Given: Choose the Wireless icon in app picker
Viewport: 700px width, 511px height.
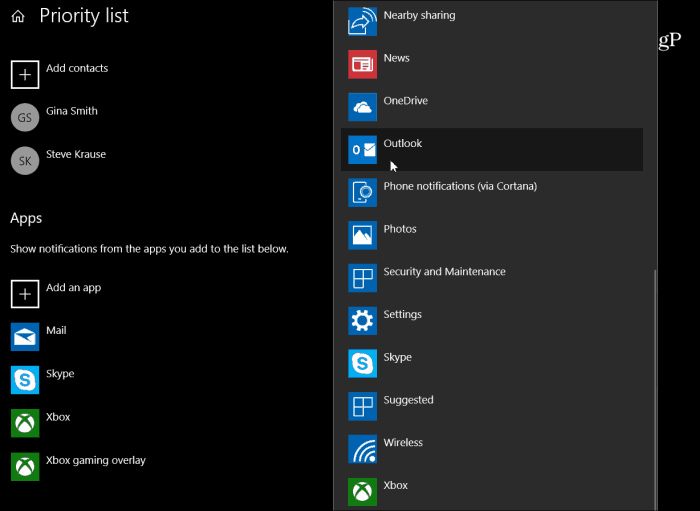Looking at the screenshot, I should [362, 449].
